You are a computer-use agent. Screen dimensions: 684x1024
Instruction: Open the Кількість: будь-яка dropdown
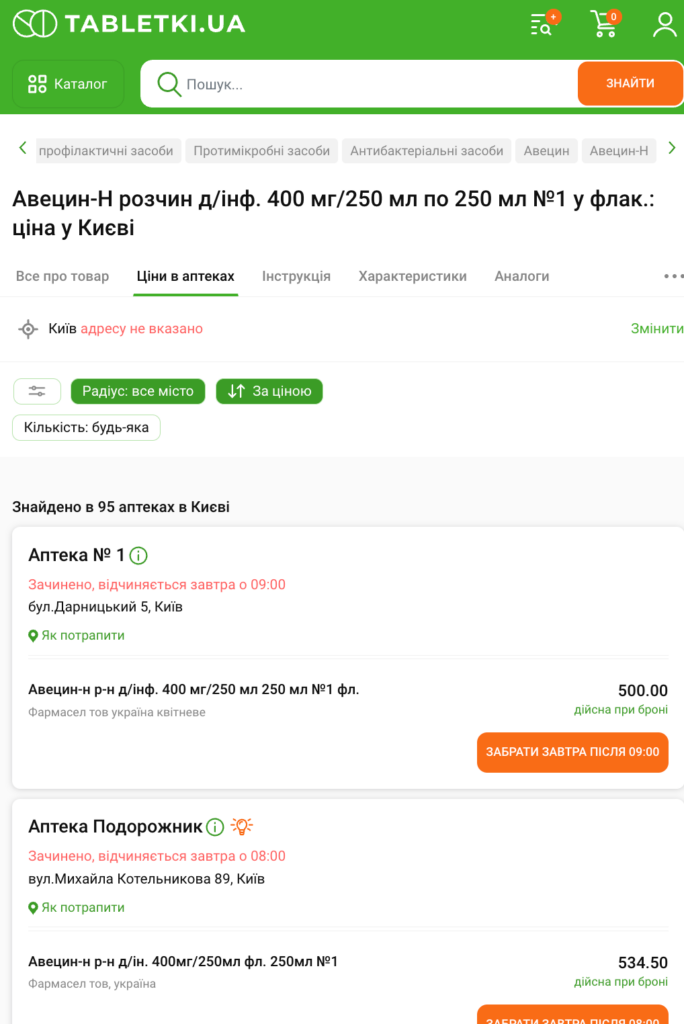(86, 428)
